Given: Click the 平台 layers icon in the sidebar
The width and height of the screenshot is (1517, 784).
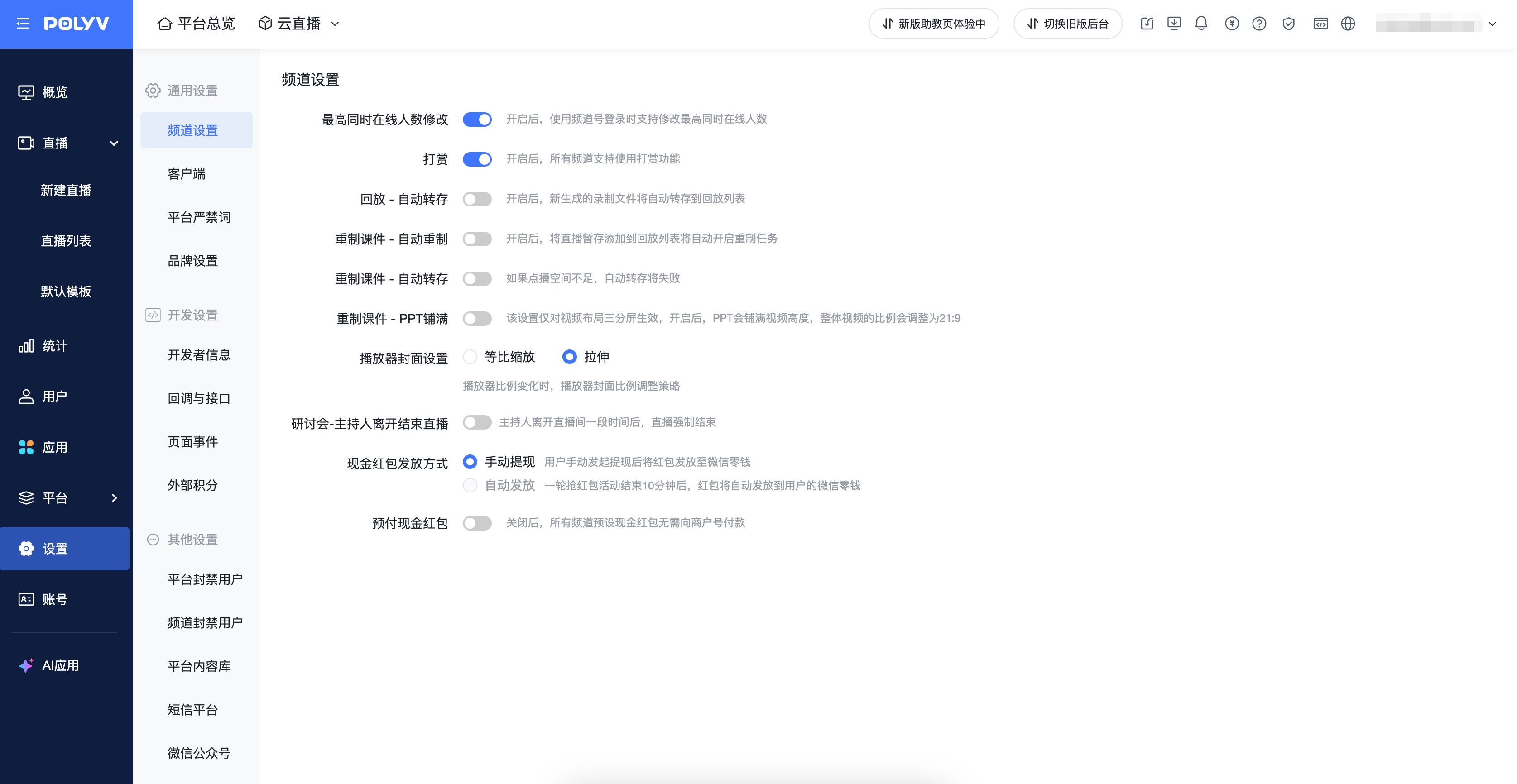Looking at the screenshot, I should (26, 498).
